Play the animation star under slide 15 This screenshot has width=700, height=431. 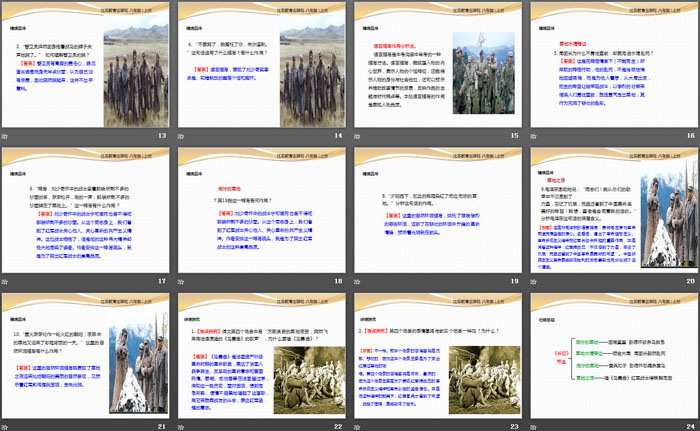tap(357, 136)
